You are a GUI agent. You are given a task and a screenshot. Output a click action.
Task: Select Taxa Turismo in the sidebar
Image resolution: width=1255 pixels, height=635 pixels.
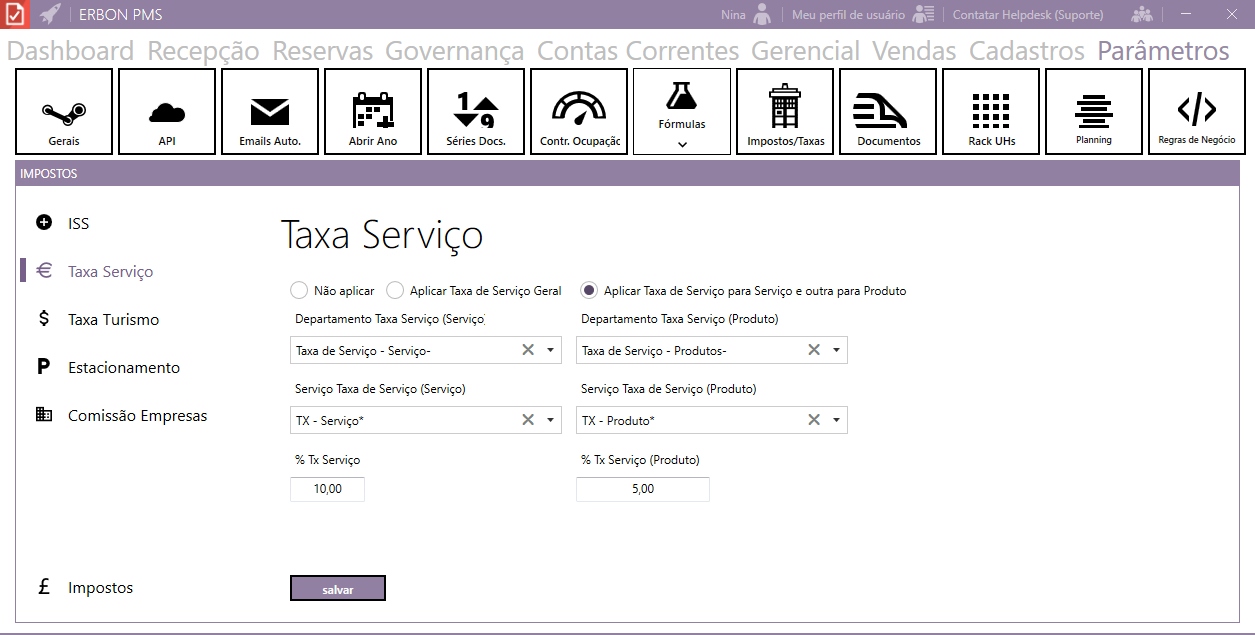[113, 320]
